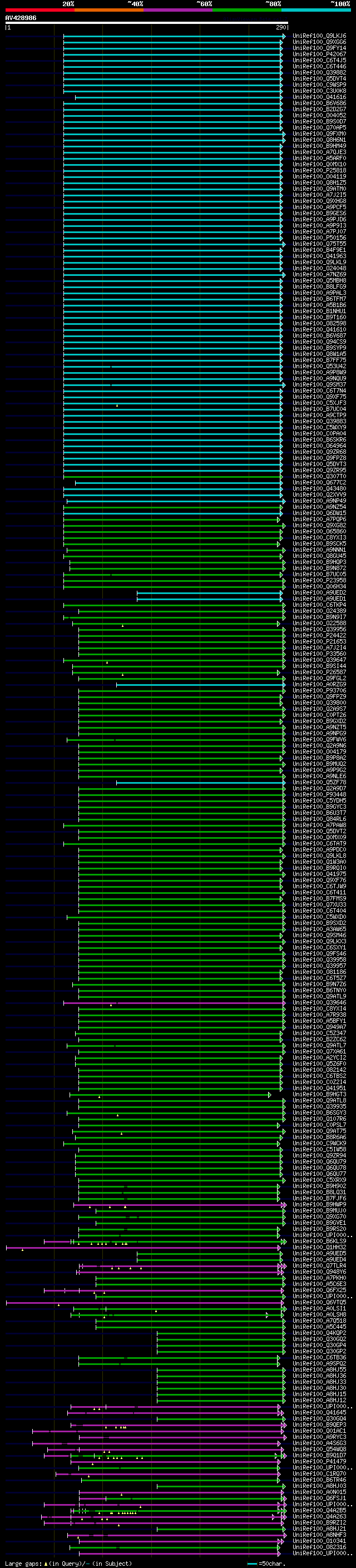The height and width of the screenshot is (1568, 356).
Task: Select the UniRef100_A9UED1 label
Action: point(319,599)
